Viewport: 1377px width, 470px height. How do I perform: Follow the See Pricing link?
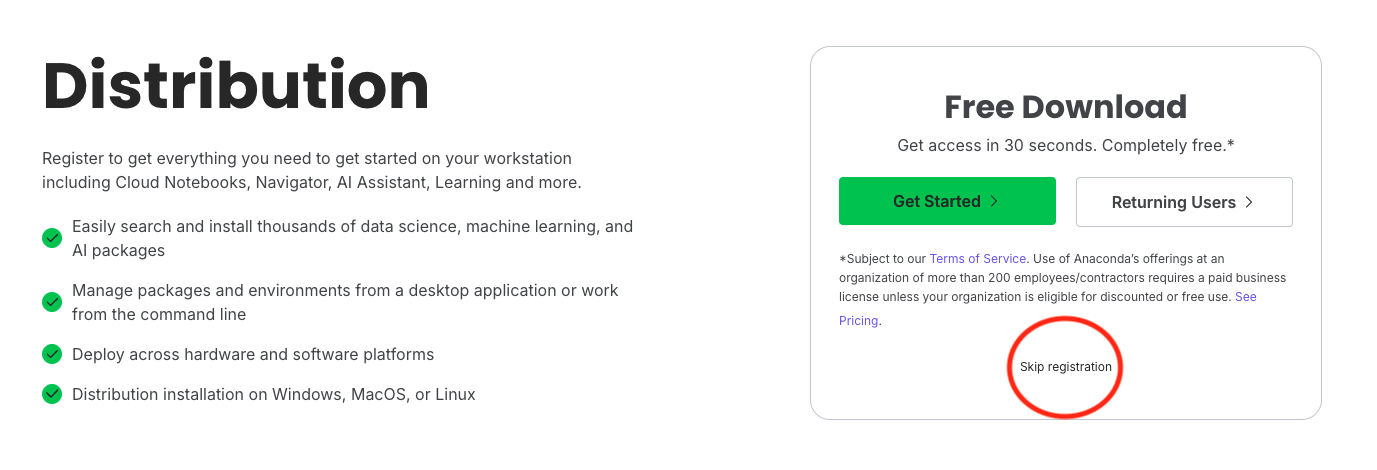1048,309
